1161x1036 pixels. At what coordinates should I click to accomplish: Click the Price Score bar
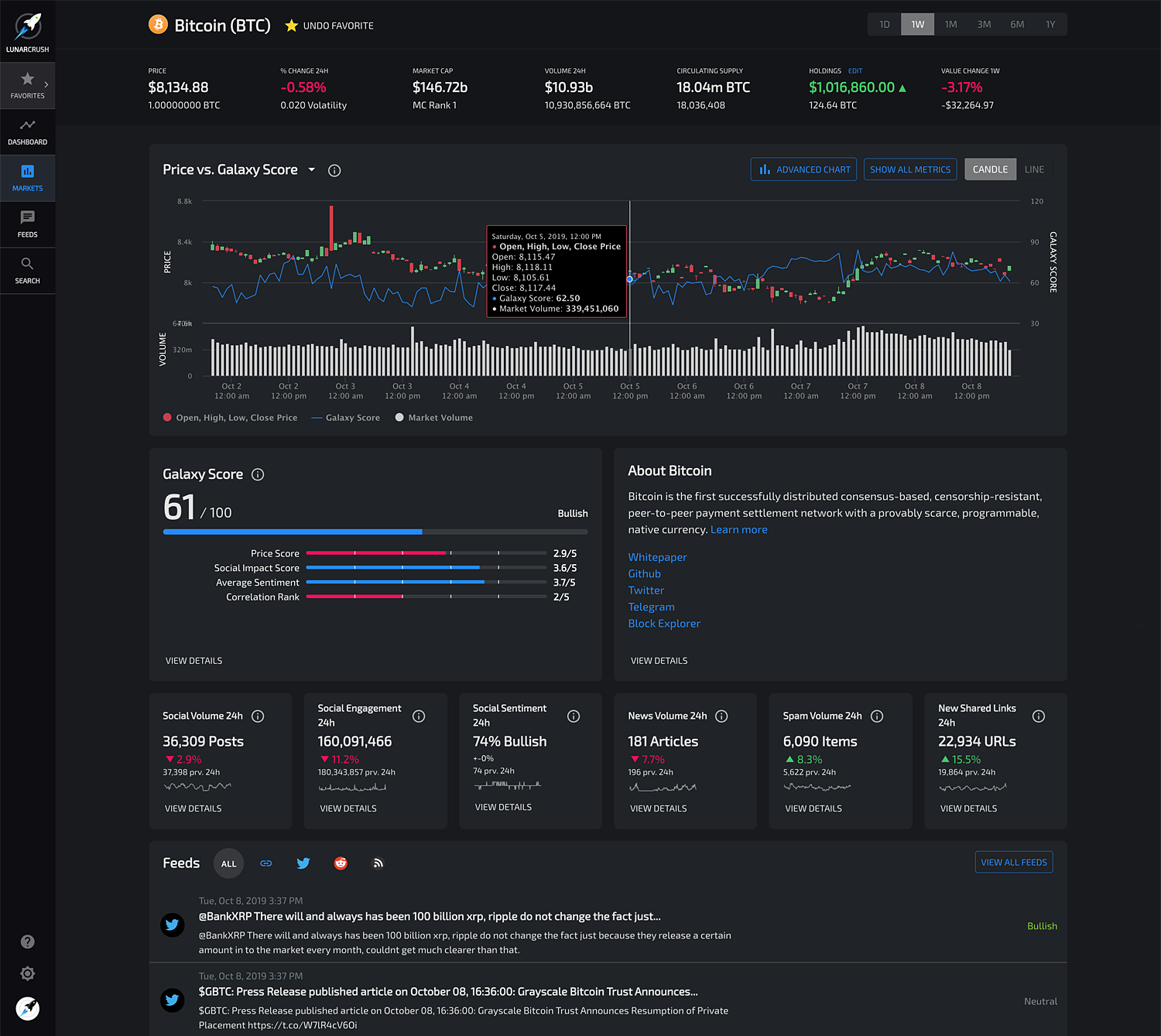(426, 553)
